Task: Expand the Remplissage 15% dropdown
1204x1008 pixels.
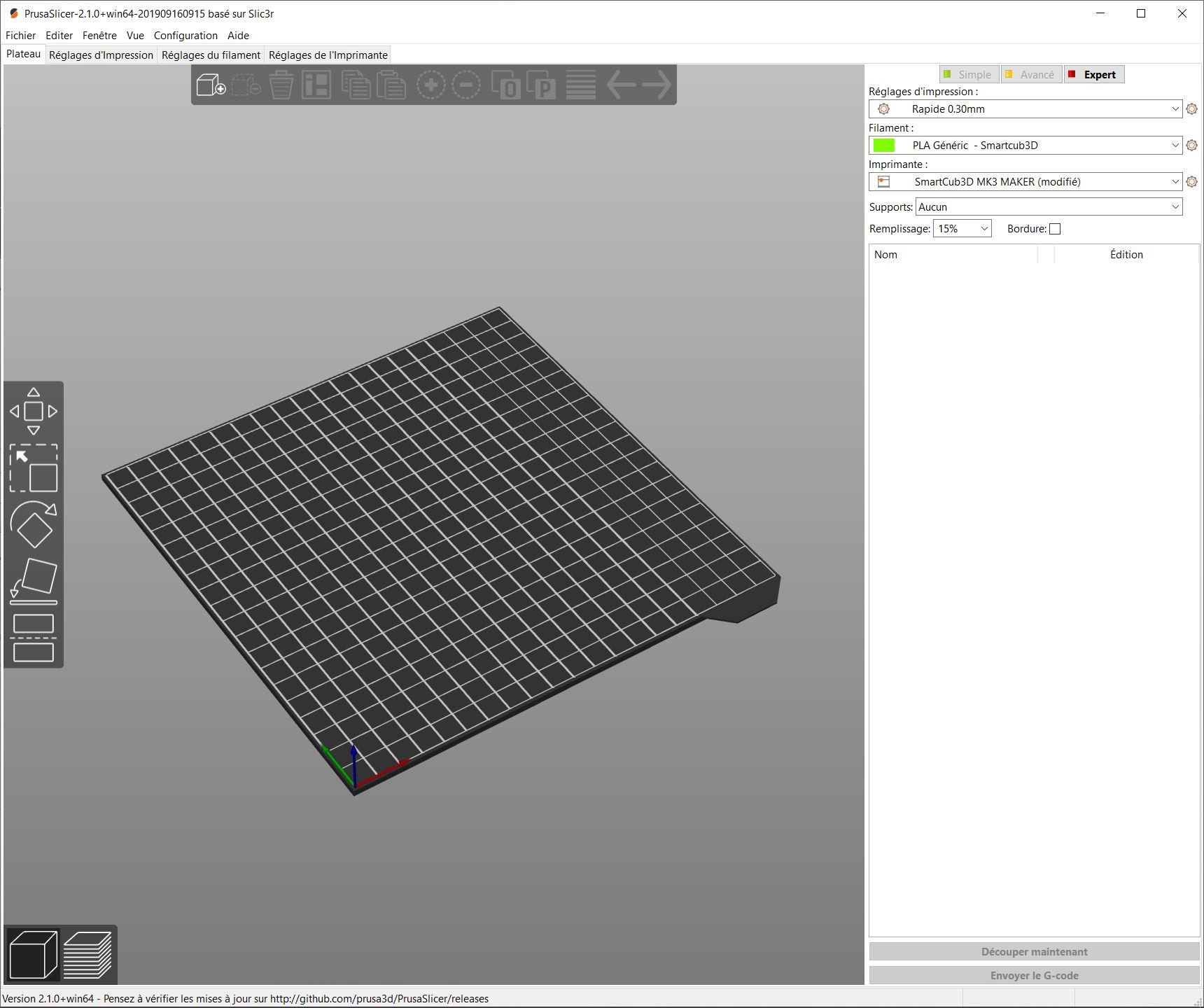Action: [962, 229]
